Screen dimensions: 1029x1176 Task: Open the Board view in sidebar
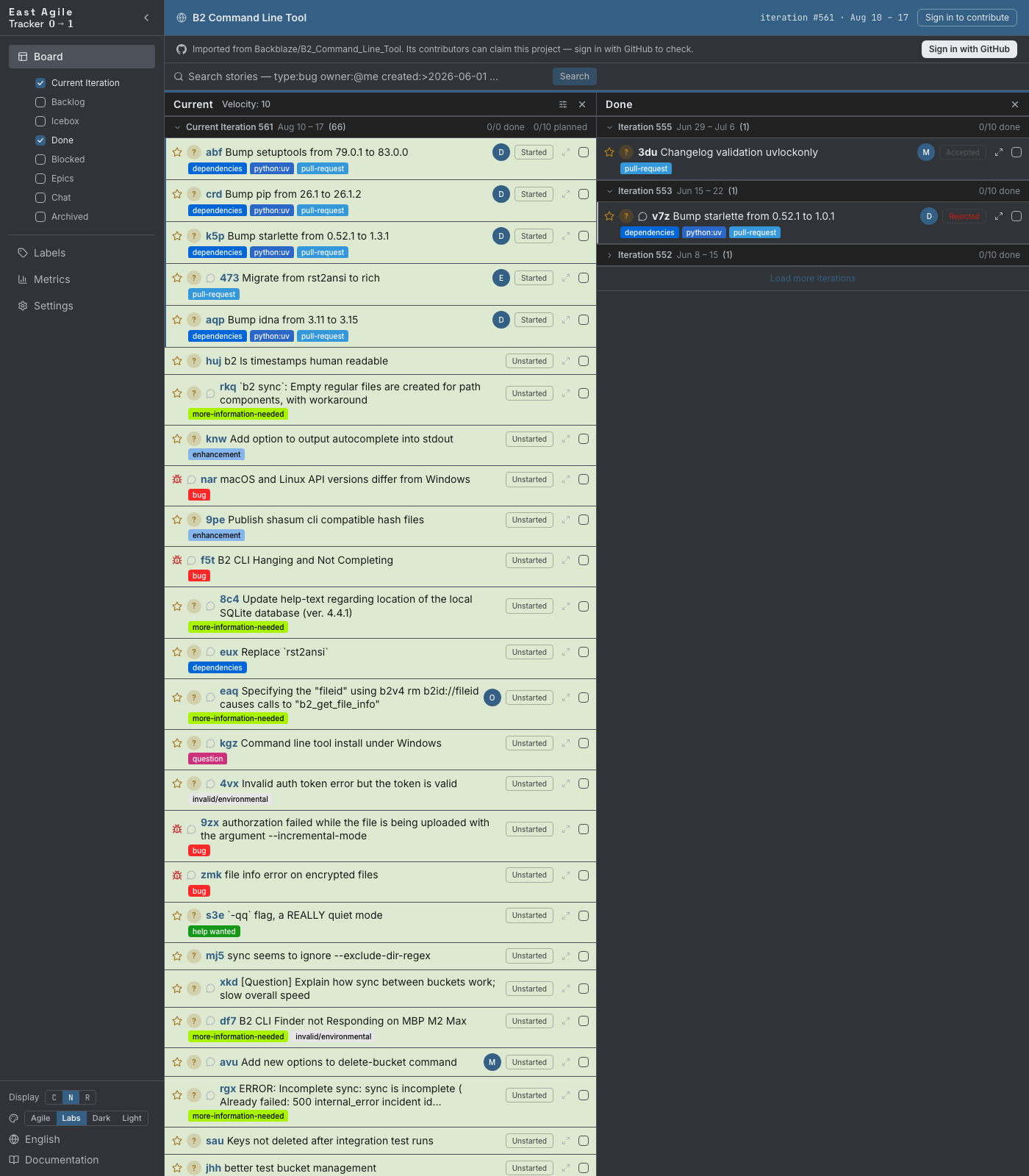click(x=82, y=57)
